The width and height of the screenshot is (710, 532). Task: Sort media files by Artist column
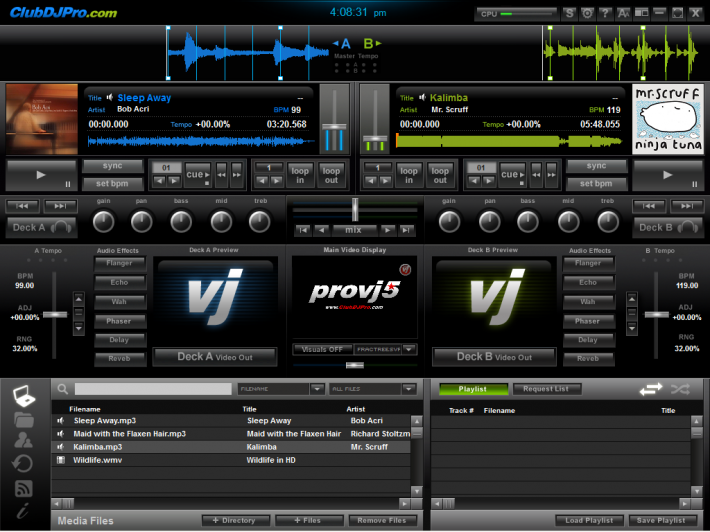356,409
